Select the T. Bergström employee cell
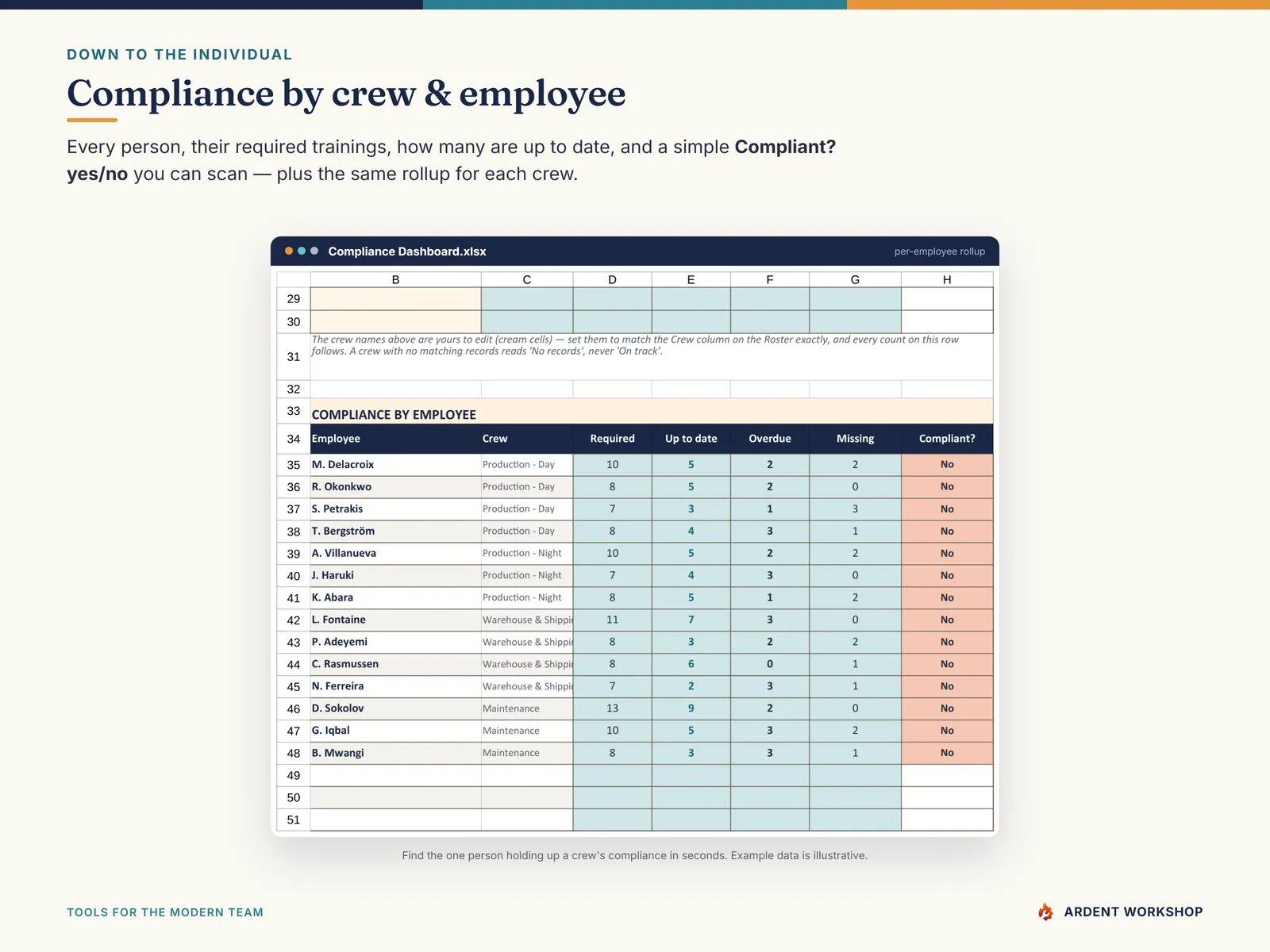This screenshot has height=952, width=1270. coord(395,532)
